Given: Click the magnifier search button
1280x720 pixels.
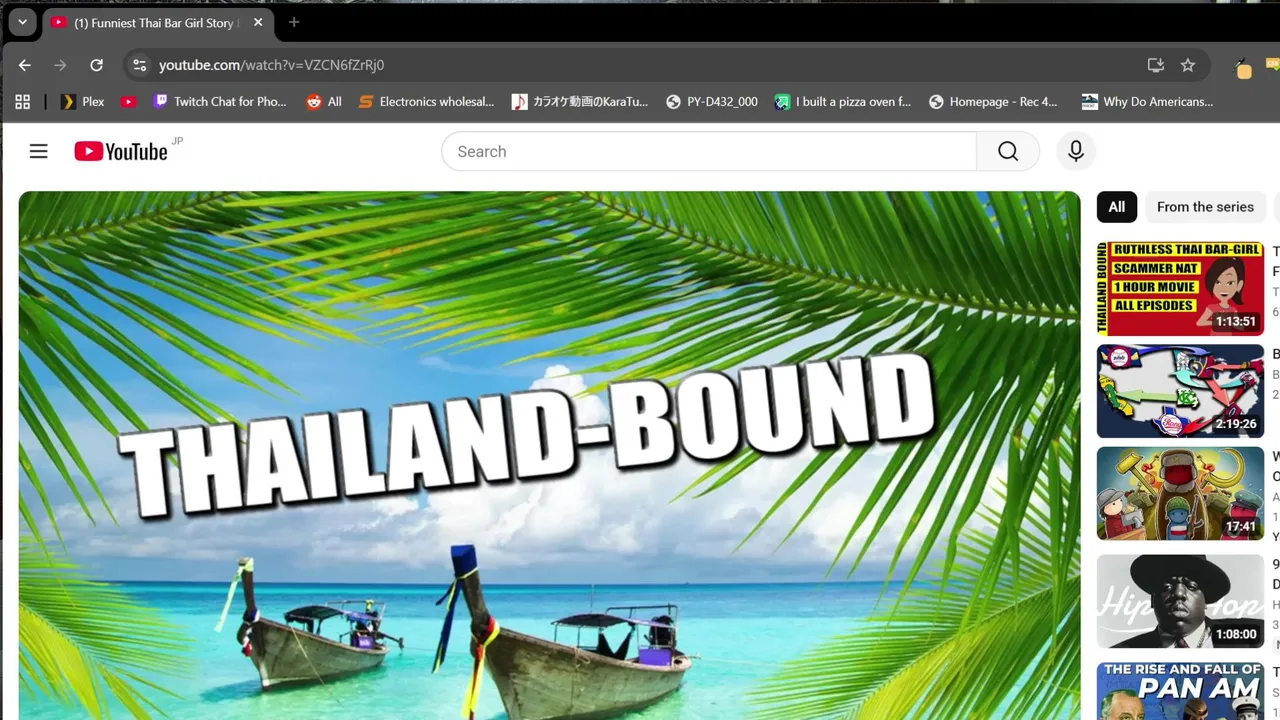Looking at the screenshot, I should click(x=1008, y=151).
